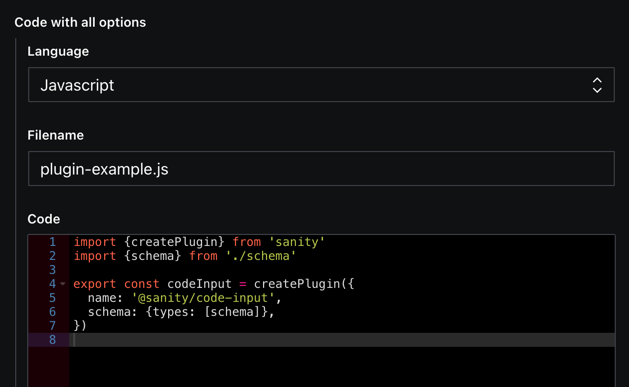Click "{types: [schema]}" on line 6
Image resolution: width=629 pixels, height=387 pixels.
(x=207, y=312)
